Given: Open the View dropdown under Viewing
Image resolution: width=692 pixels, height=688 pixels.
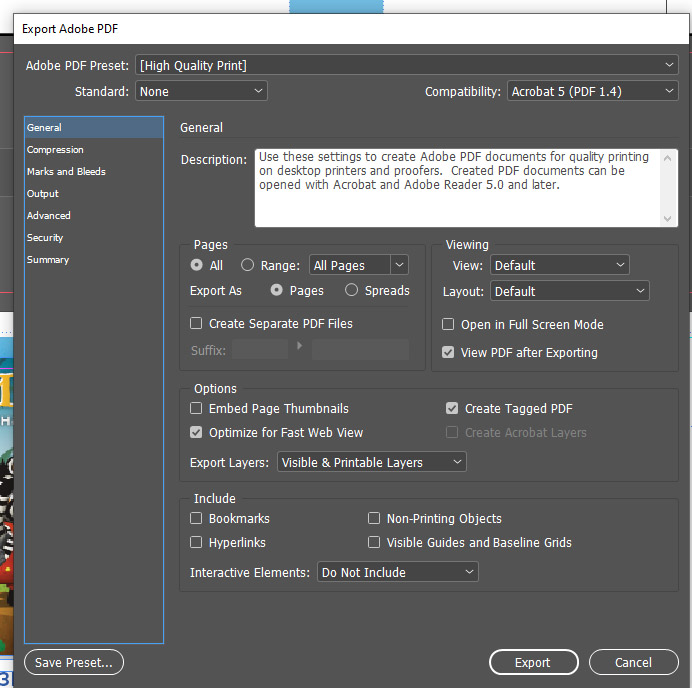Looking at the screenshot, I should 560,265.
